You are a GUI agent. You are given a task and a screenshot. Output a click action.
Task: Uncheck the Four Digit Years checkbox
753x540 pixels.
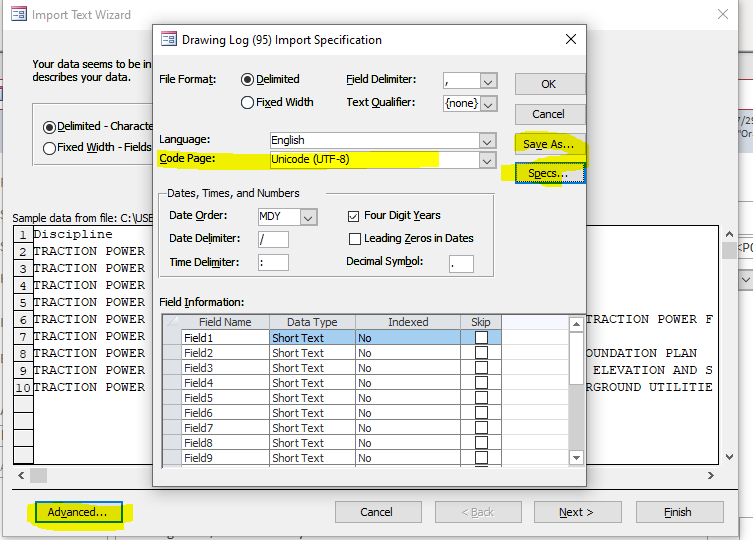pos(353,216)
